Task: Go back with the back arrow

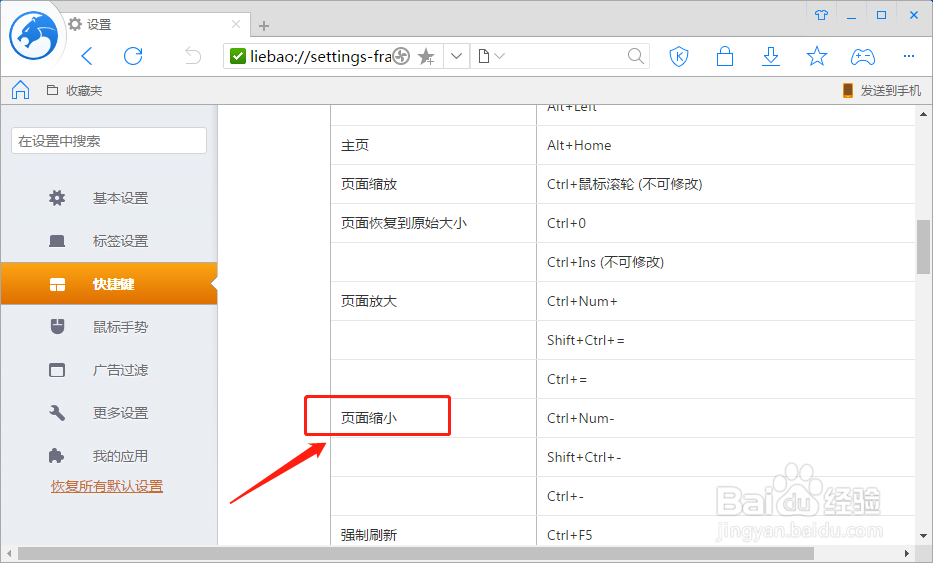Action: (x=87, y=57)
